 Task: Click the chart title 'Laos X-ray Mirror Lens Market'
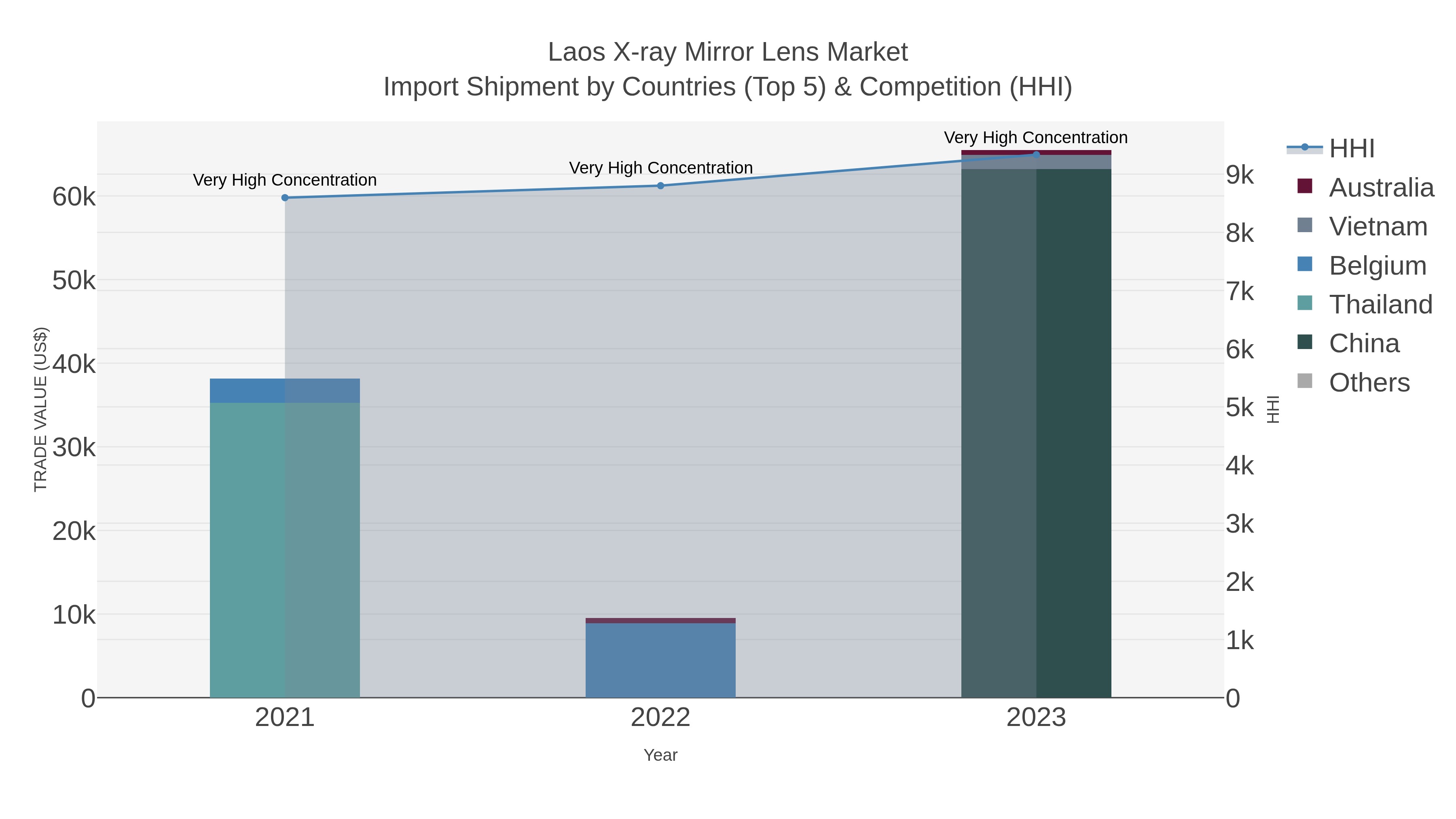pyautogui.click(x=728, y=52)
